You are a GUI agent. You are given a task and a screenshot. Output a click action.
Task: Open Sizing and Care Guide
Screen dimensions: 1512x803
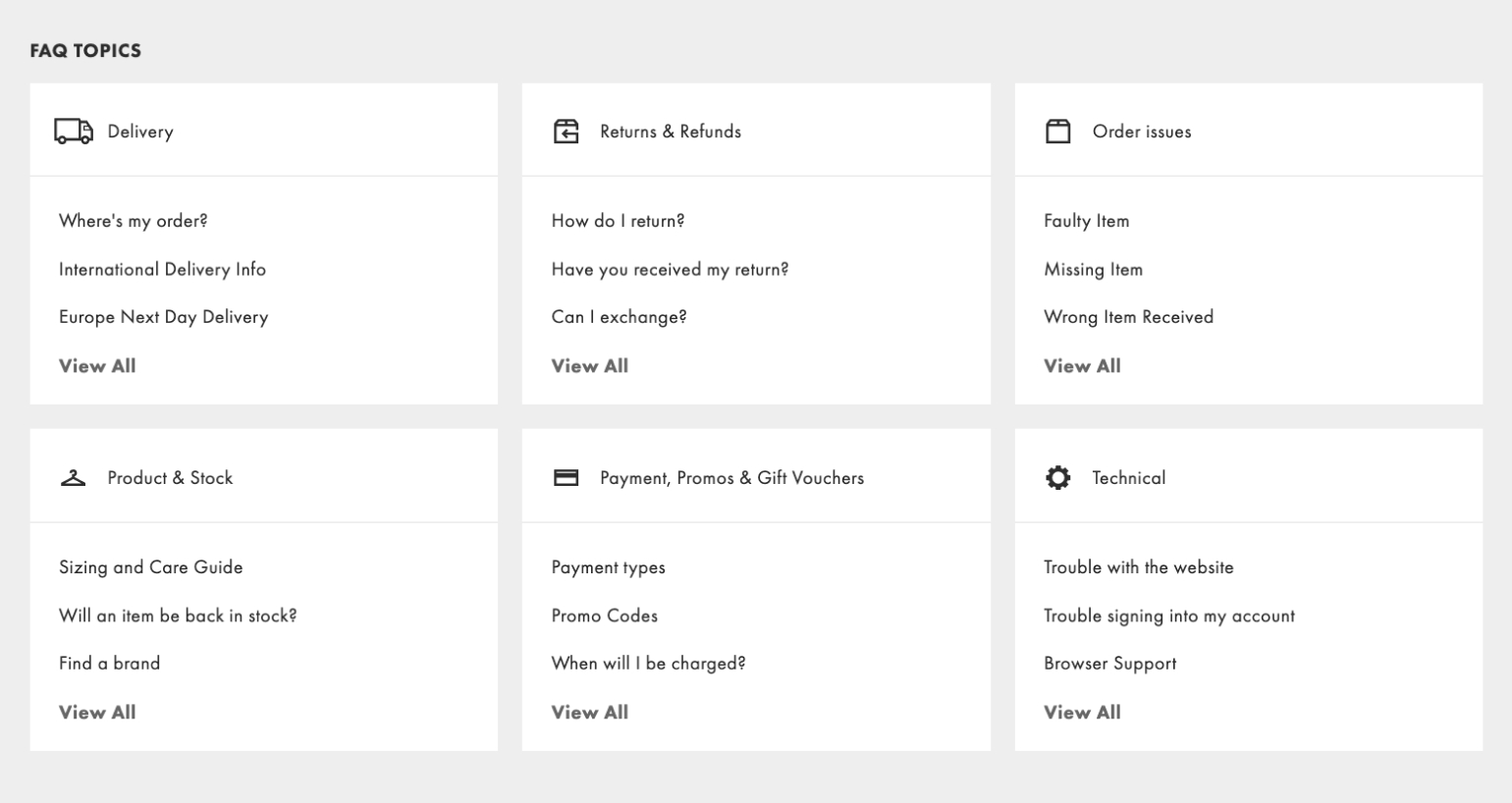pyautogui.click(x=151, y=567)
